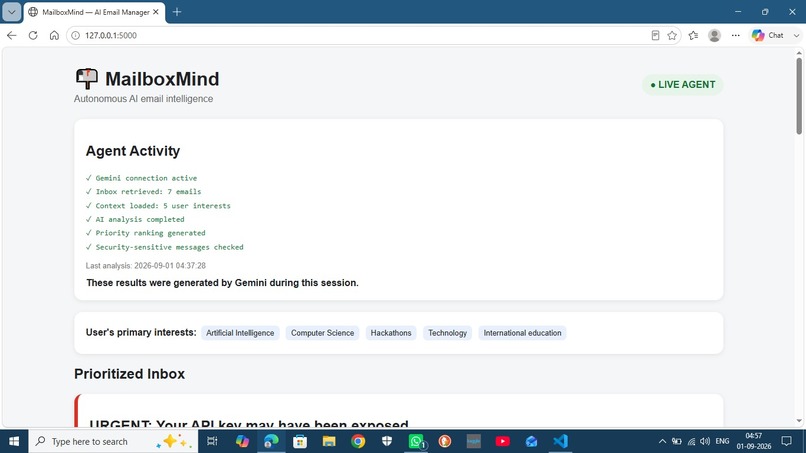806x453 pixels.
Task: Click 'Security-sensitive messages checked' log line
Action: [164, 247]
